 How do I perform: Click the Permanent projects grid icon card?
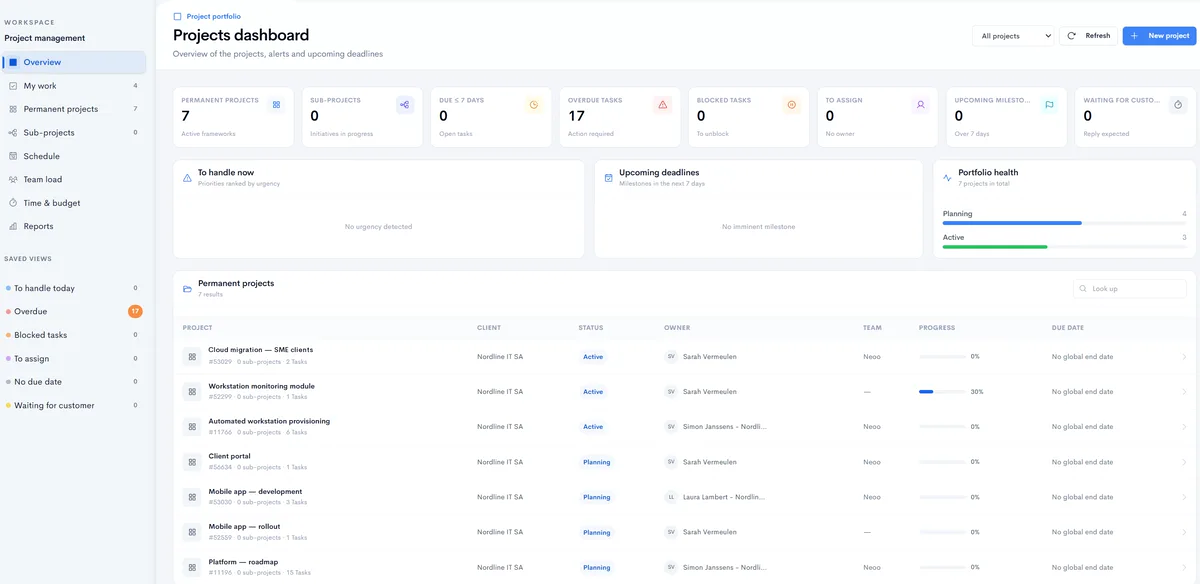(x=277, y=104)
